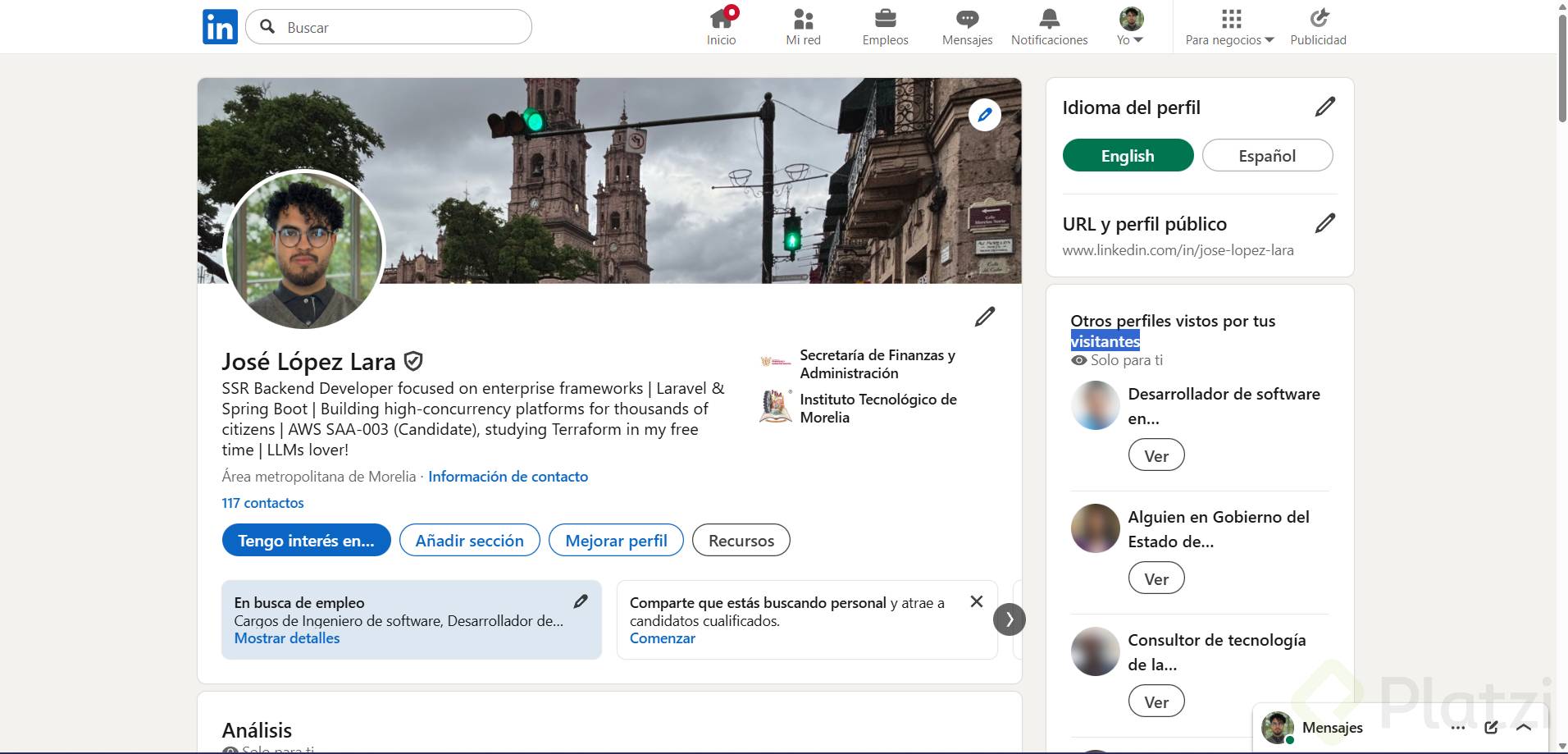This screenshot has width=1568, height=754.
Task: Open Para negocios dropdown menu
Action: point(1230,27)
